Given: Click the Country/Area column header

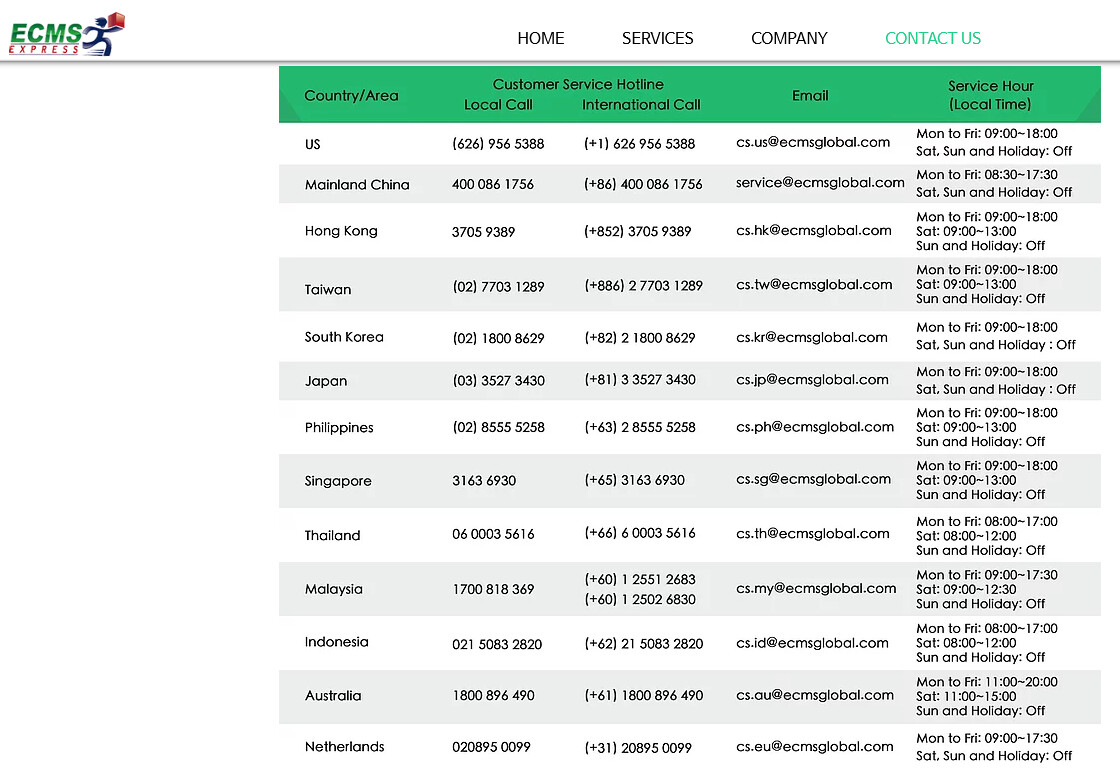Looking at the screenshot, I should tap(351, 96).
